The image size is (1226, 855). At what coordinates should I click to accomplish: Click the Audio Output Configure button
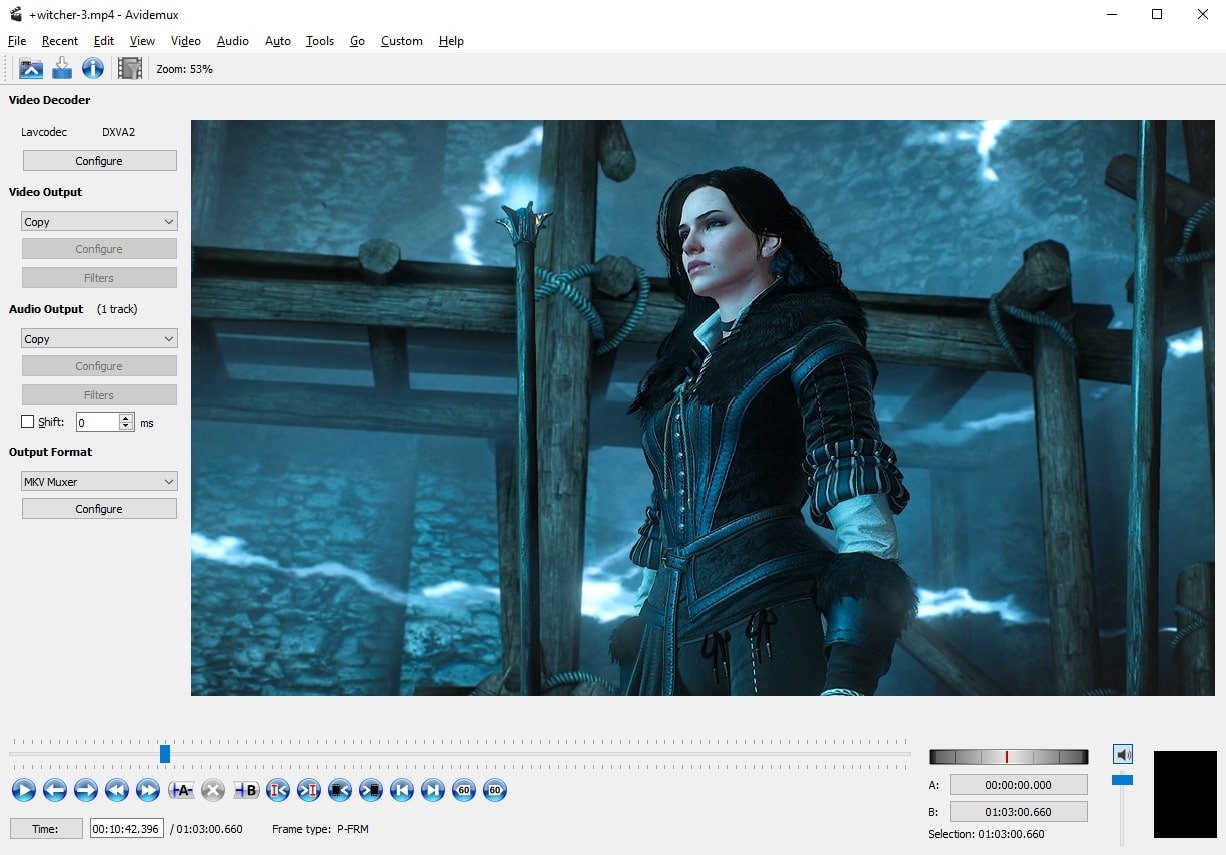(99, 366)
